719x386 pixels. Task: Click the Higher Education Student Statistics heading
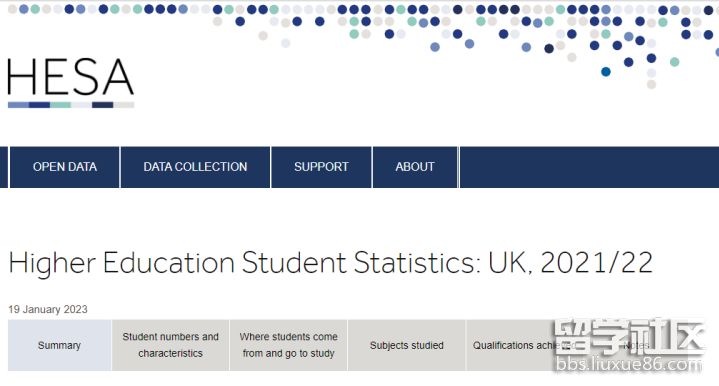tap(331, 263)
